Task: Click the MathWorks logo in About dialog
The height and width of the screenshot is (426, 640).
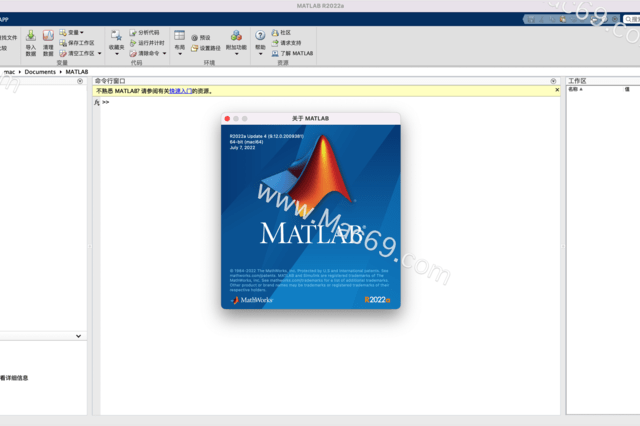Action: (x=252, y=300)
